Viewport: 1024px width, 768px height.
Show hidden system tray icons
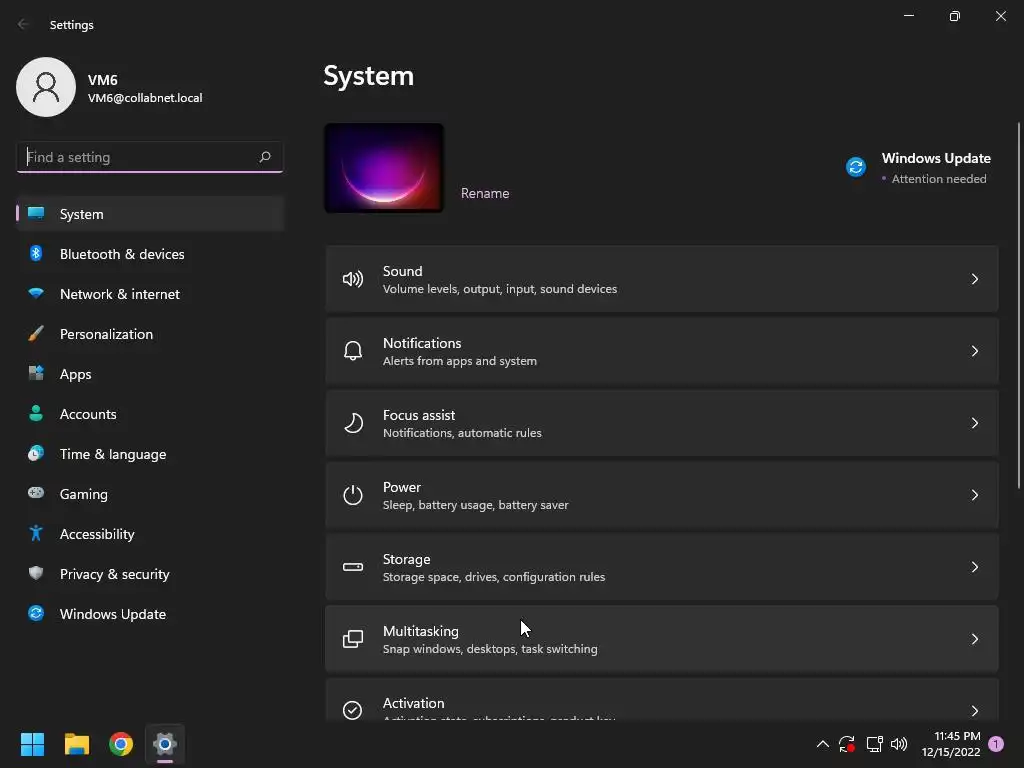point(823,744)
